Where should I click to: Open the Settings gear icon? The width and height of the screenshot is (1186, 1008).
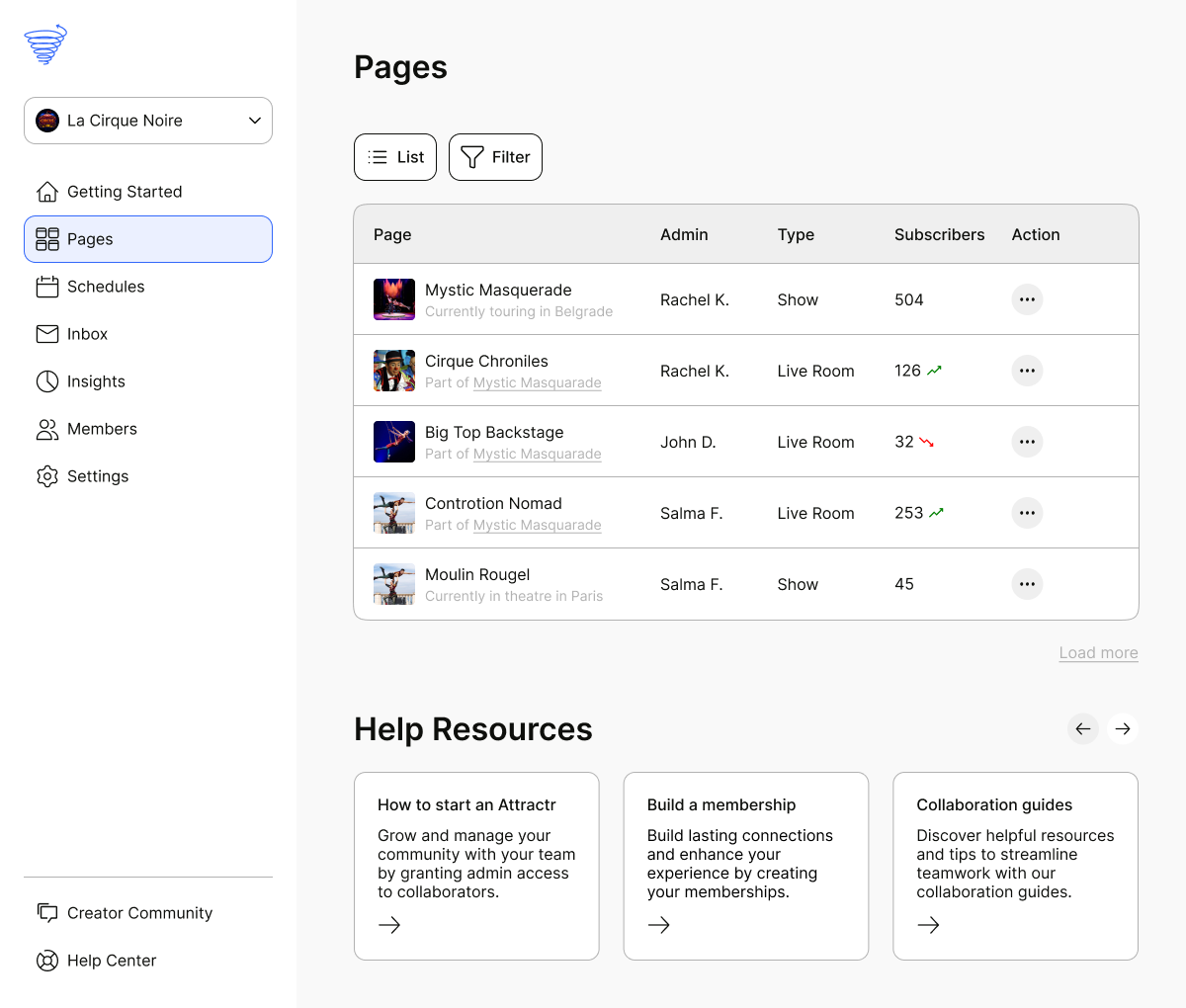[47, 476]
